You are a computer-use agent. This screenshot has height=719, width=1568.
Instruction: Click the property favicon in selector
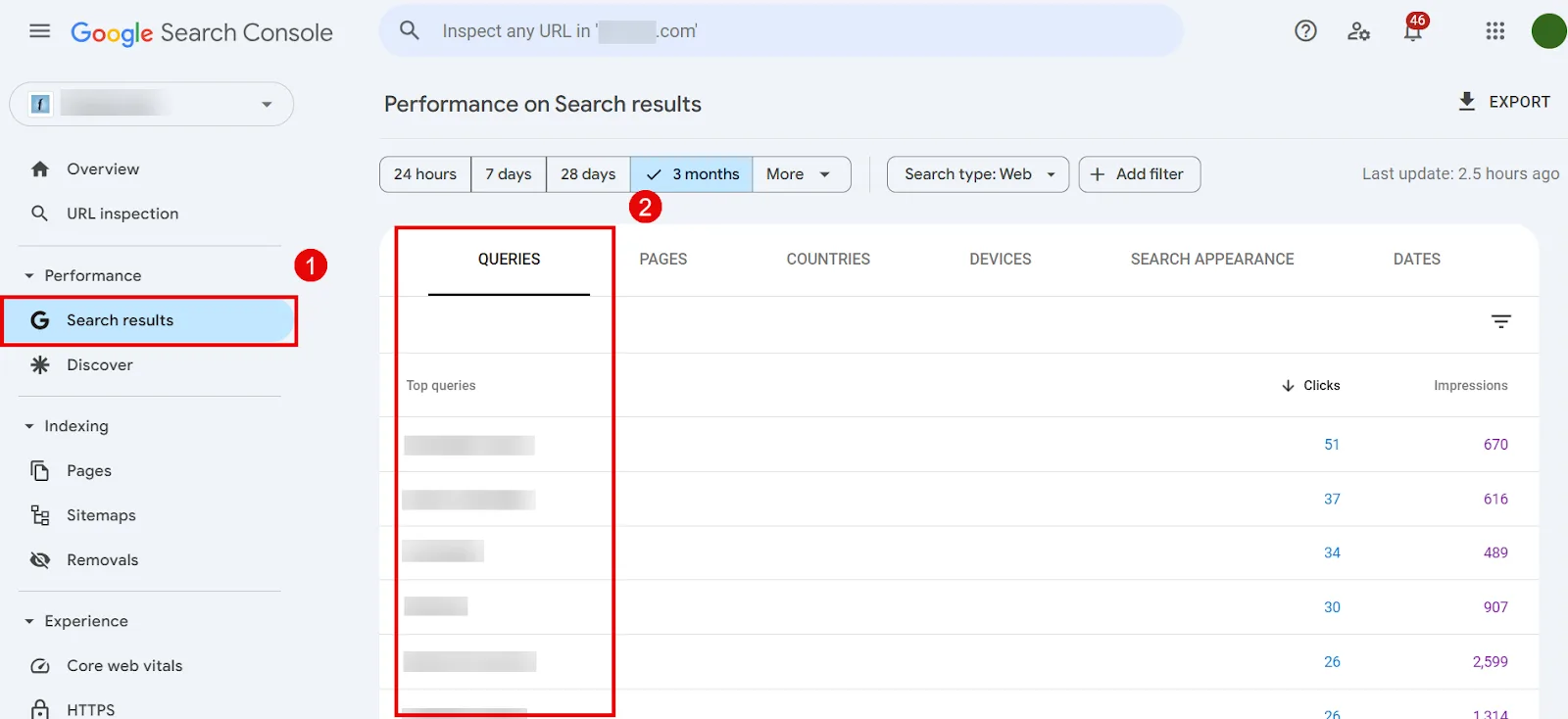40,104
